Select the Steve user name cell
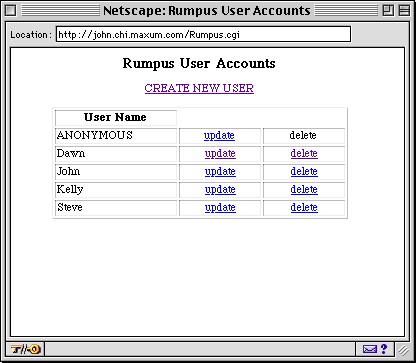This screenshot has width=416, height=363. [x=116, y=208]
